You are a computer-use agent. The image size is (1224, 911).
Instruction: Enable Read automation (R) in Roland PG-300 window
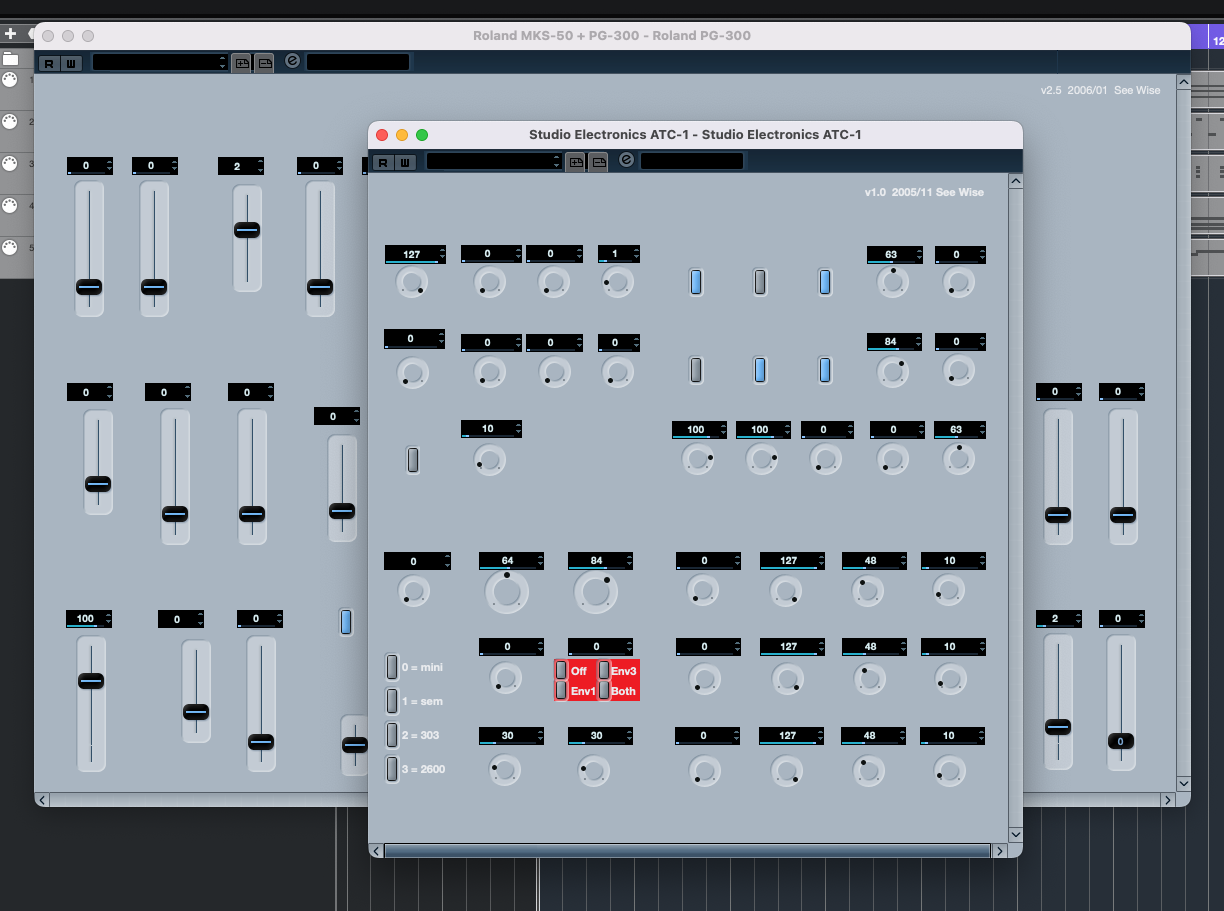pyautogui.click(x=48, y=63)
